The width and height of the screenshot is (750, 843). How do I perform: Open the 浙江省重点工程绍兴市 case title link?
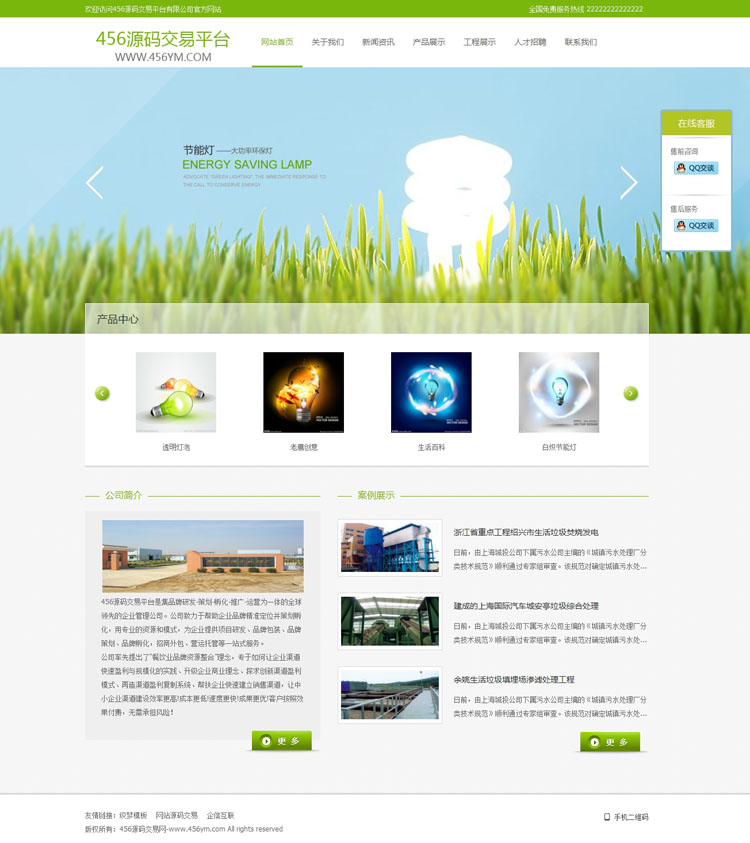tap(526, 532)
